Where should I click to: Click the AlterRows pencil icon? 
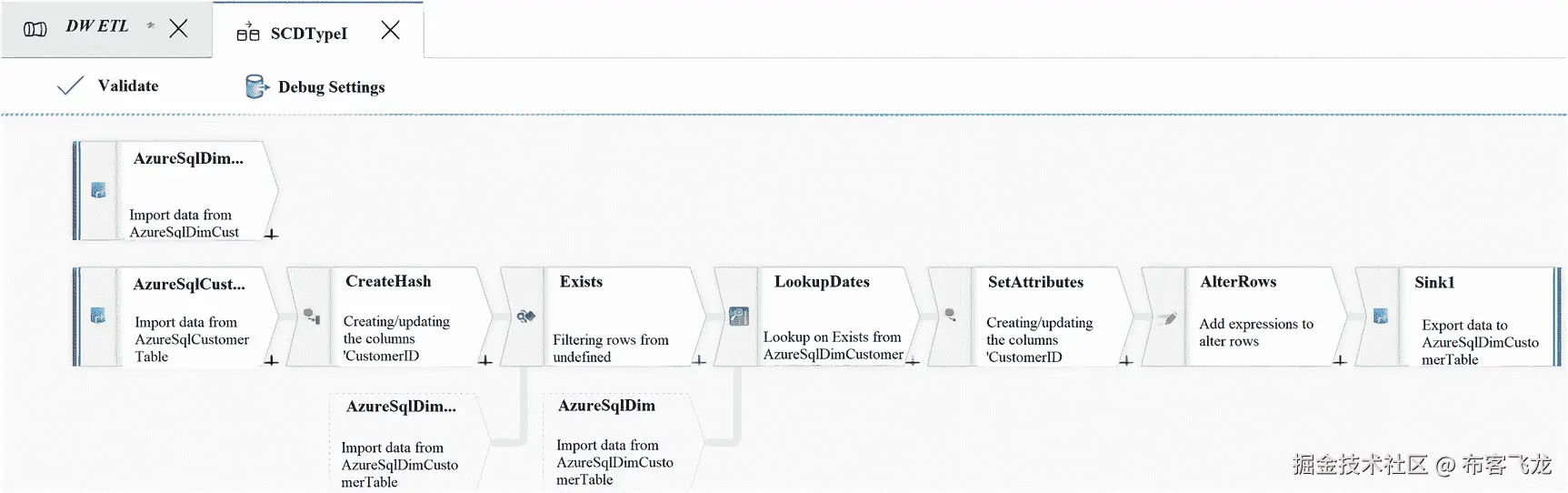click(1168, 318)
